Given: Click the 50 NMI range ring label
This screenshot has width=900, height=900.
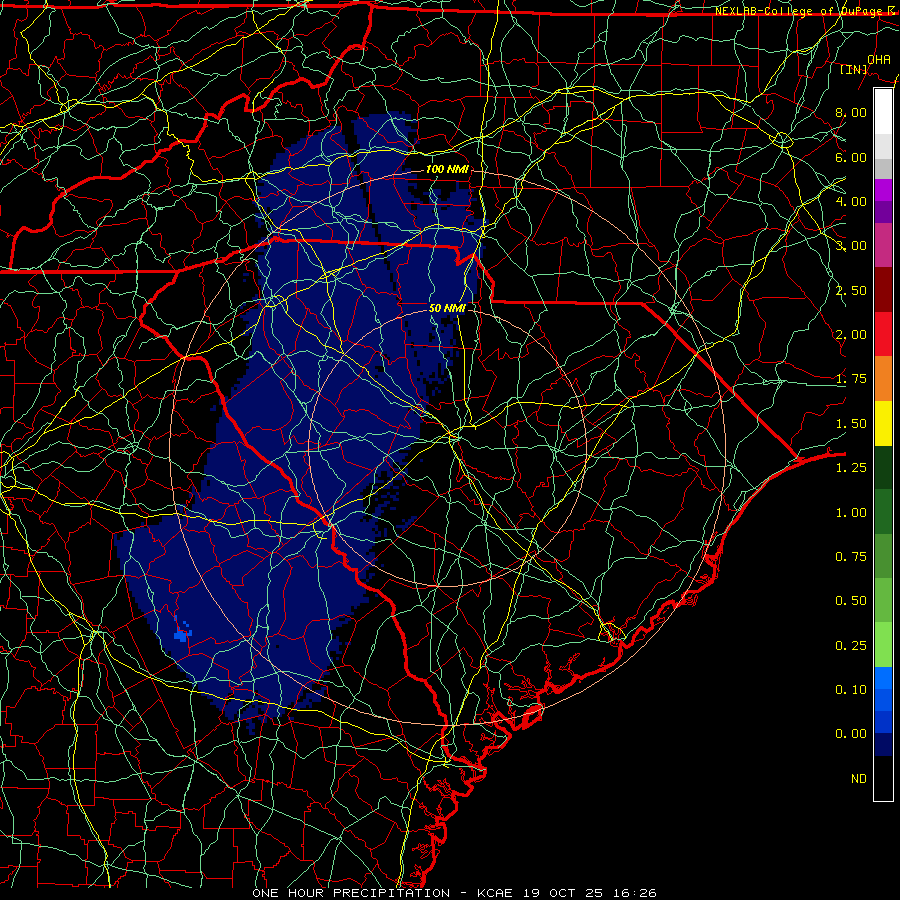Looking at the screenshot, I should click(447, 308).
